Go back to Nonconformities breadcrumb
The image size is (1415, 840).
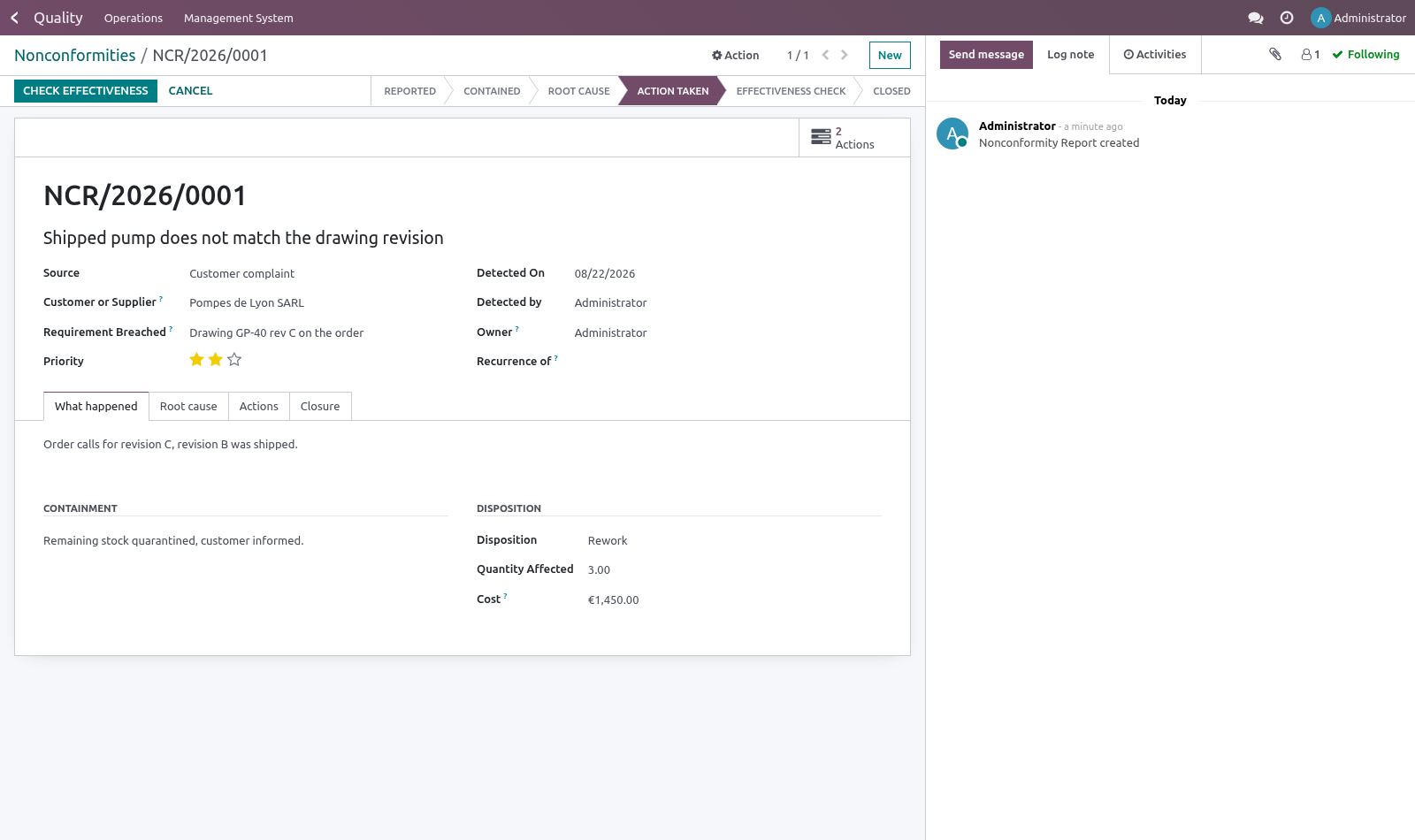coord(75,55)
